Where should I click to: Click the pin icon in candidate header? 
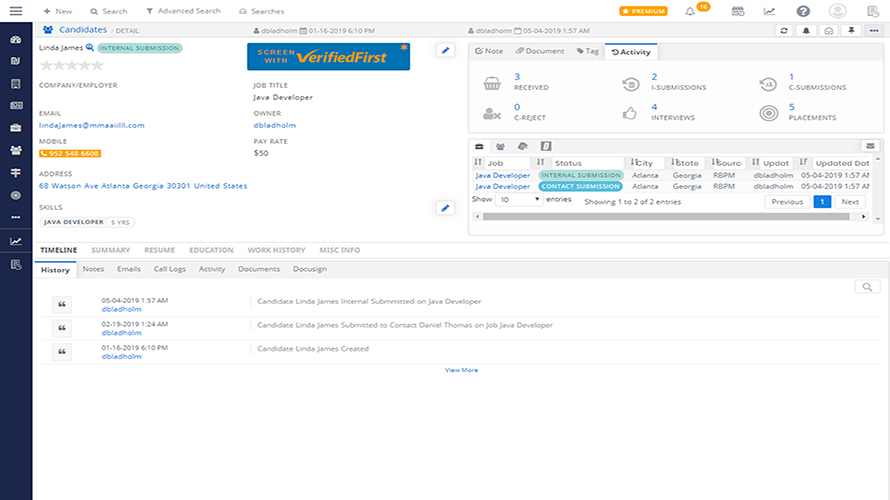click(x=851, y=31)
